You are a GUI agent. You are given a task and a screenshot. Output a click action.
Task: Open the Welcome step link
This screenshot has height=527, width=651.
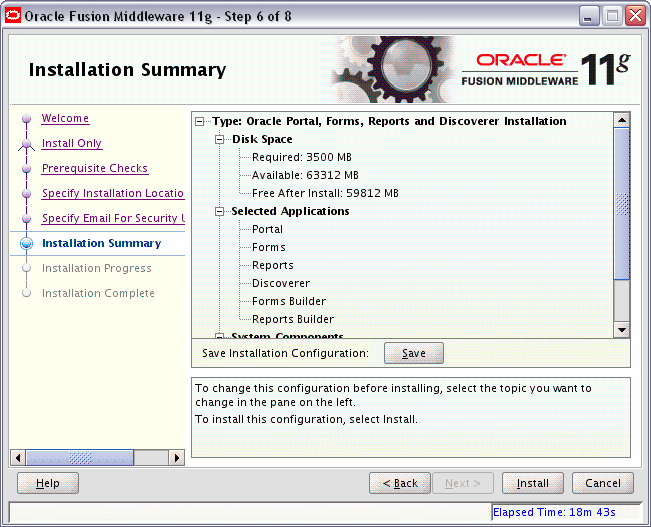65,118
